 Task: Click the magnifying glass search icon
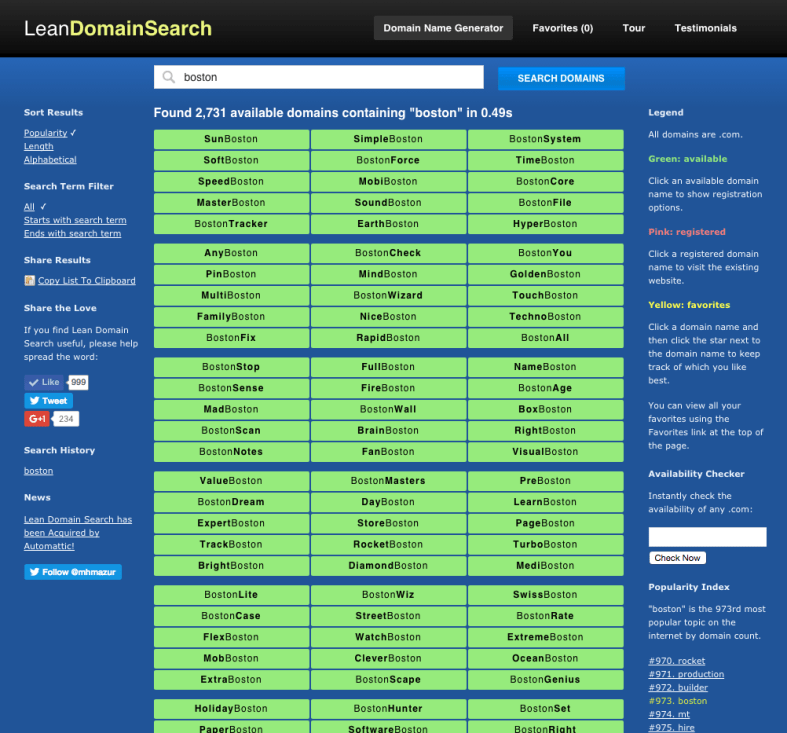(169, 77)
